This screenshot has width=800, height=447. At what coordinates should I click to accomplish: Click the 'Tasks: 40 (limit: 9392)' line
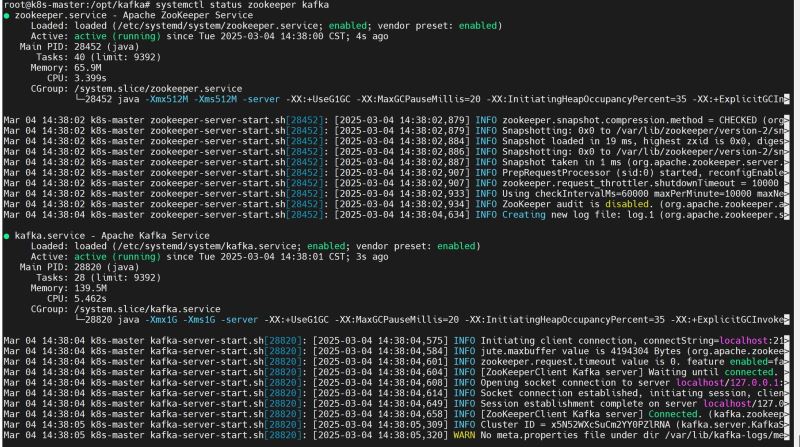98,57
